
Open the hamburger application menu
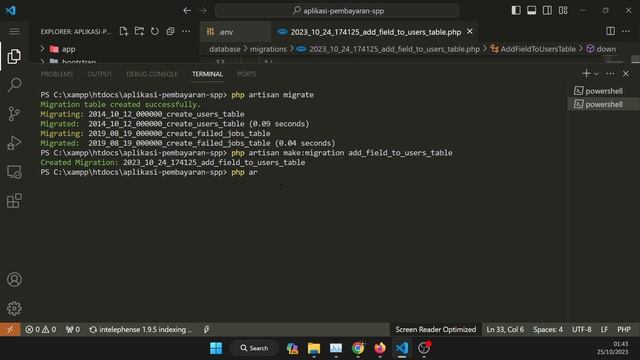coord(14,31)
